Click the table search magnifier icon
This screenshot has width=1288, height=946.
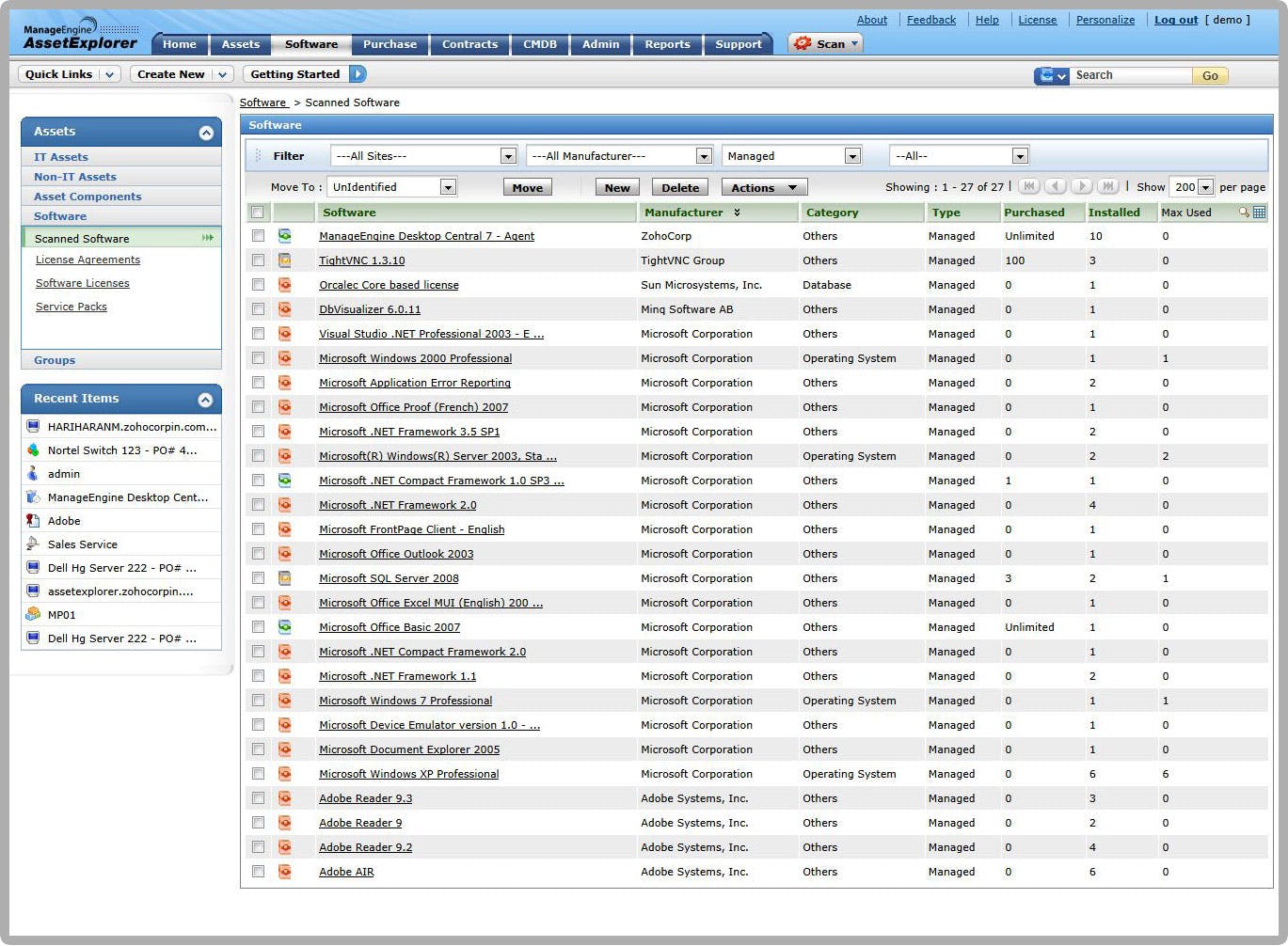pos(1244,213)
